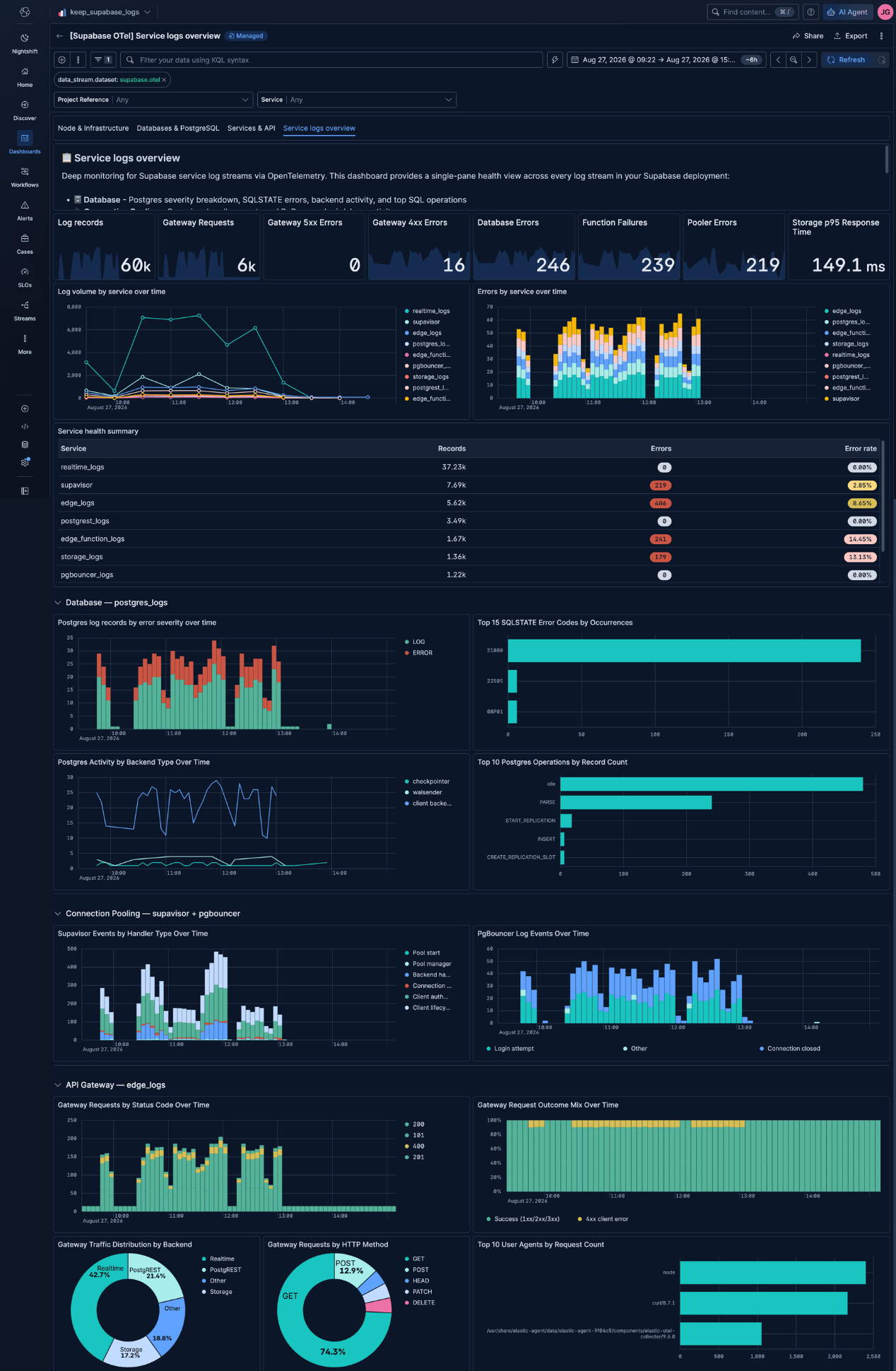The image size is (896, 1371).
Task: Collapse the side navigation panel
Action: (x=25, y=490)
